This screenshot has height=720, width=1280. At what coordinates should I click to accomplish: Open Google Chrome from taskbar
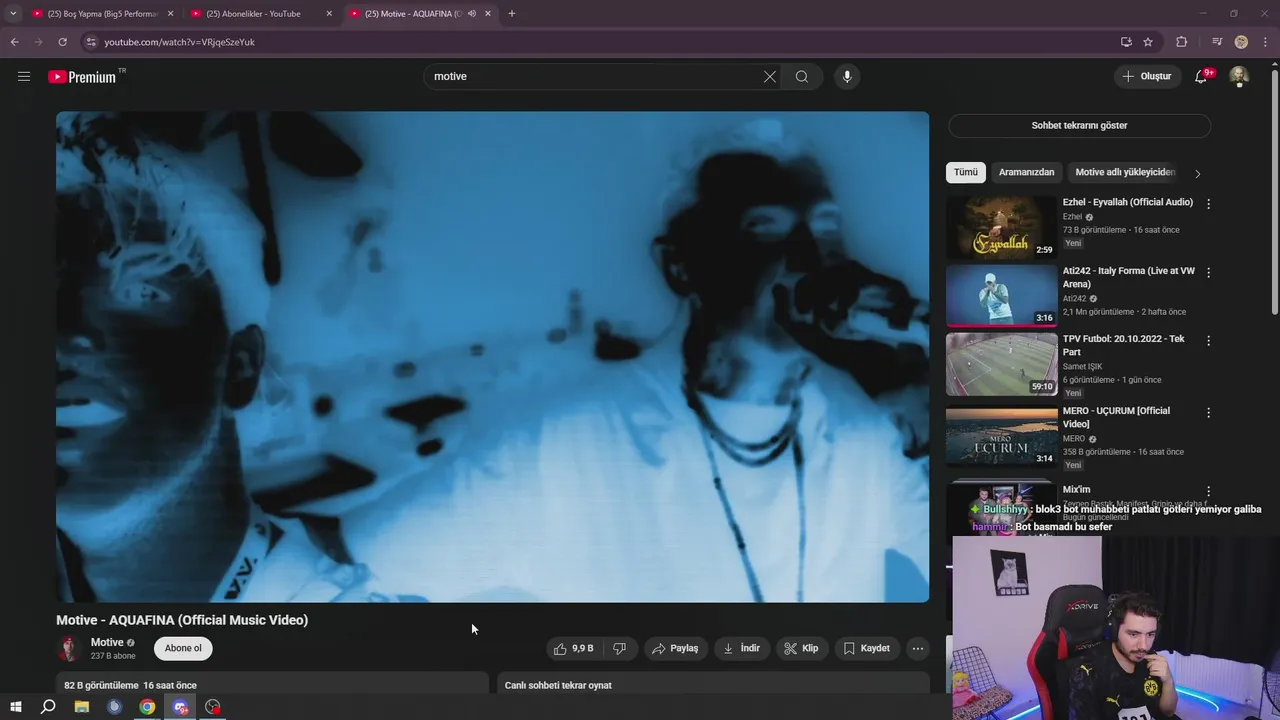click(147, 707)
